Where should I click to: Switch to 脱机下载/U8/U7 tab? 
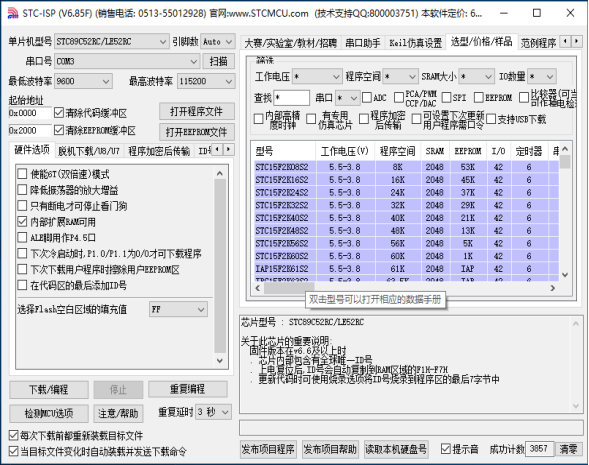coord(89,151)
